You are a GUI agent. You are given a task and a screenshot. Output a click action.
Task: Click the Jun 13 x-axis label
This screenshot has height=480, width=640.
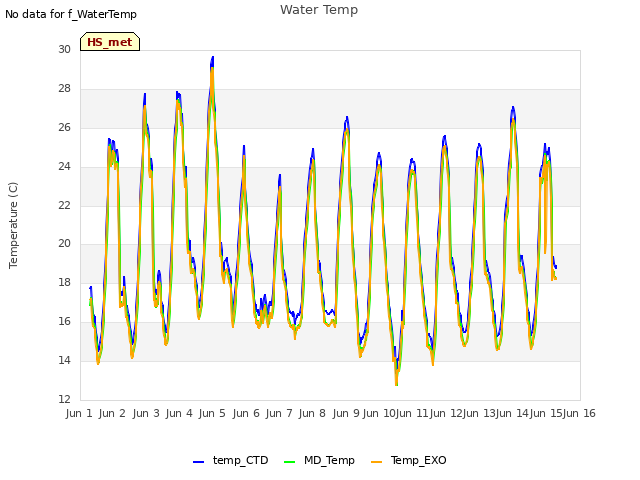[x=479, y=413]
